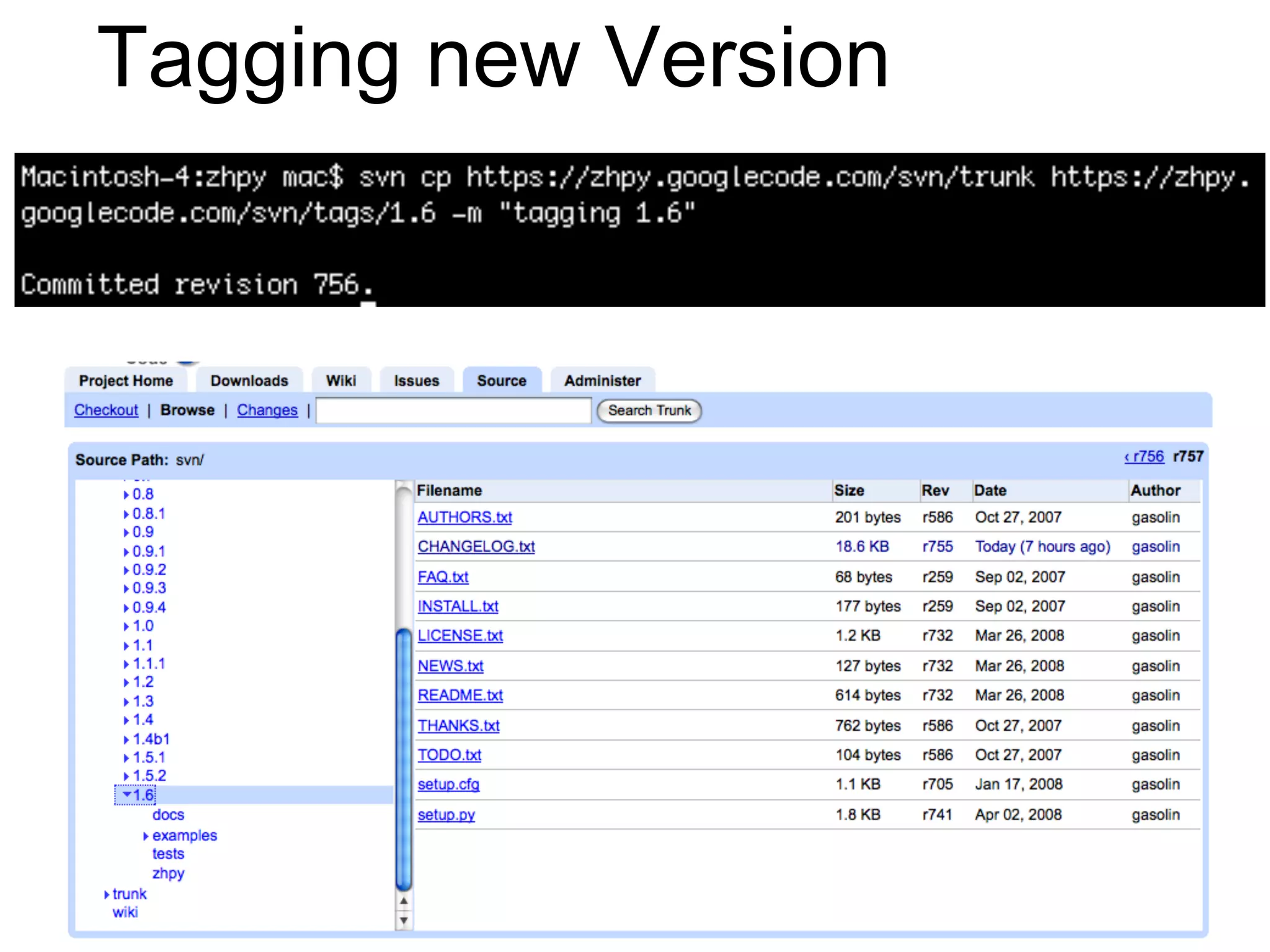Open LICENSE.txt file
1270x952 pixels.
coord(460,636)
